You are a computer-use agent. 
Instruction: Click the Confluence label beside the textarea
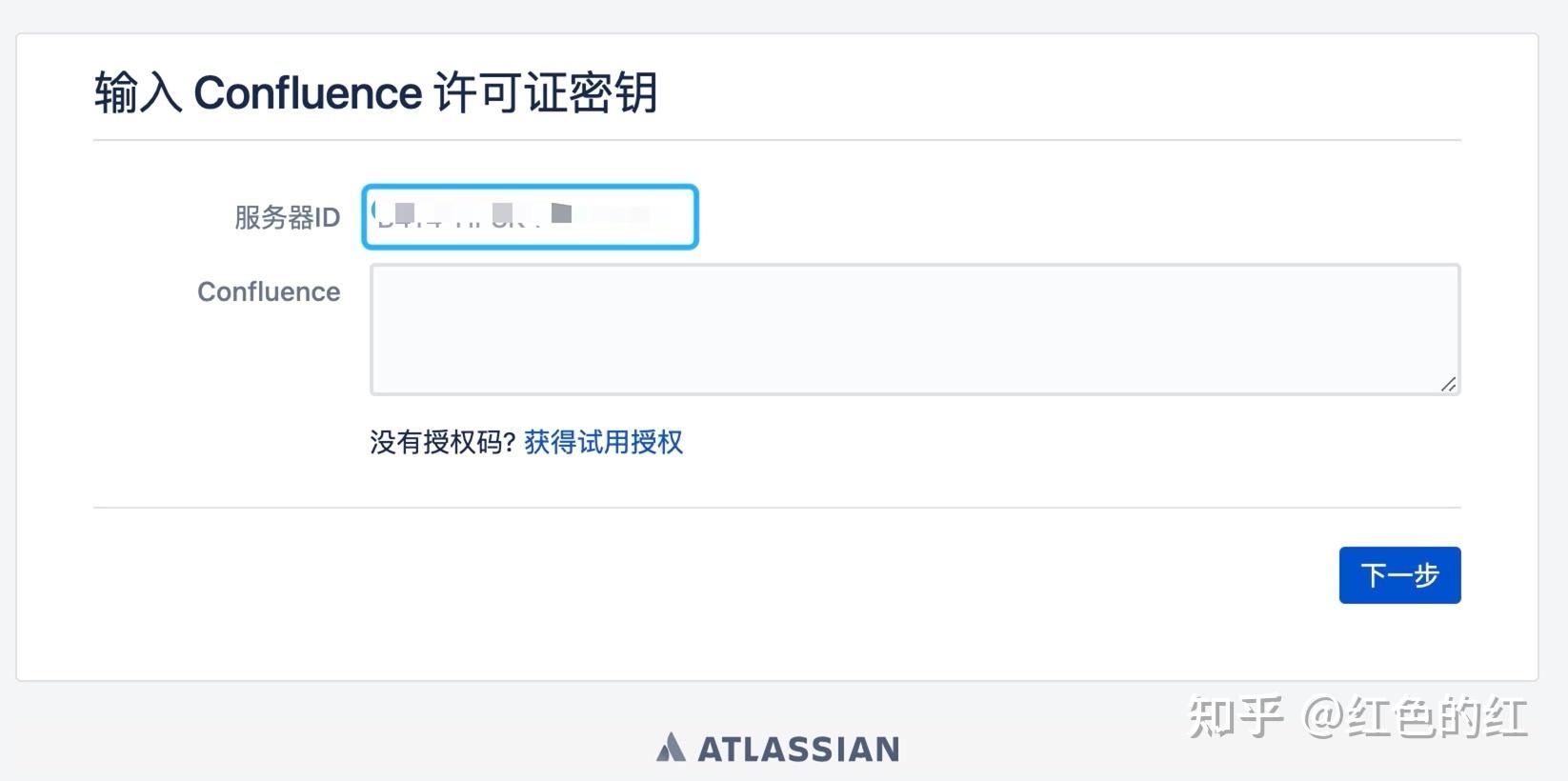pyautogui.click(x=269, y=291)
